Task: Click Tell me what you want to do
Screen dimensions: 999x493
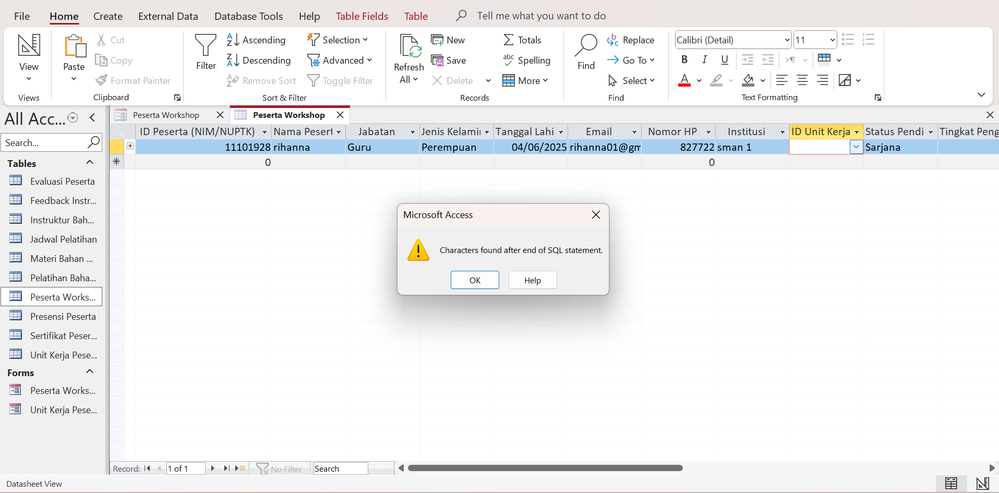Action: tap(542, 16)
